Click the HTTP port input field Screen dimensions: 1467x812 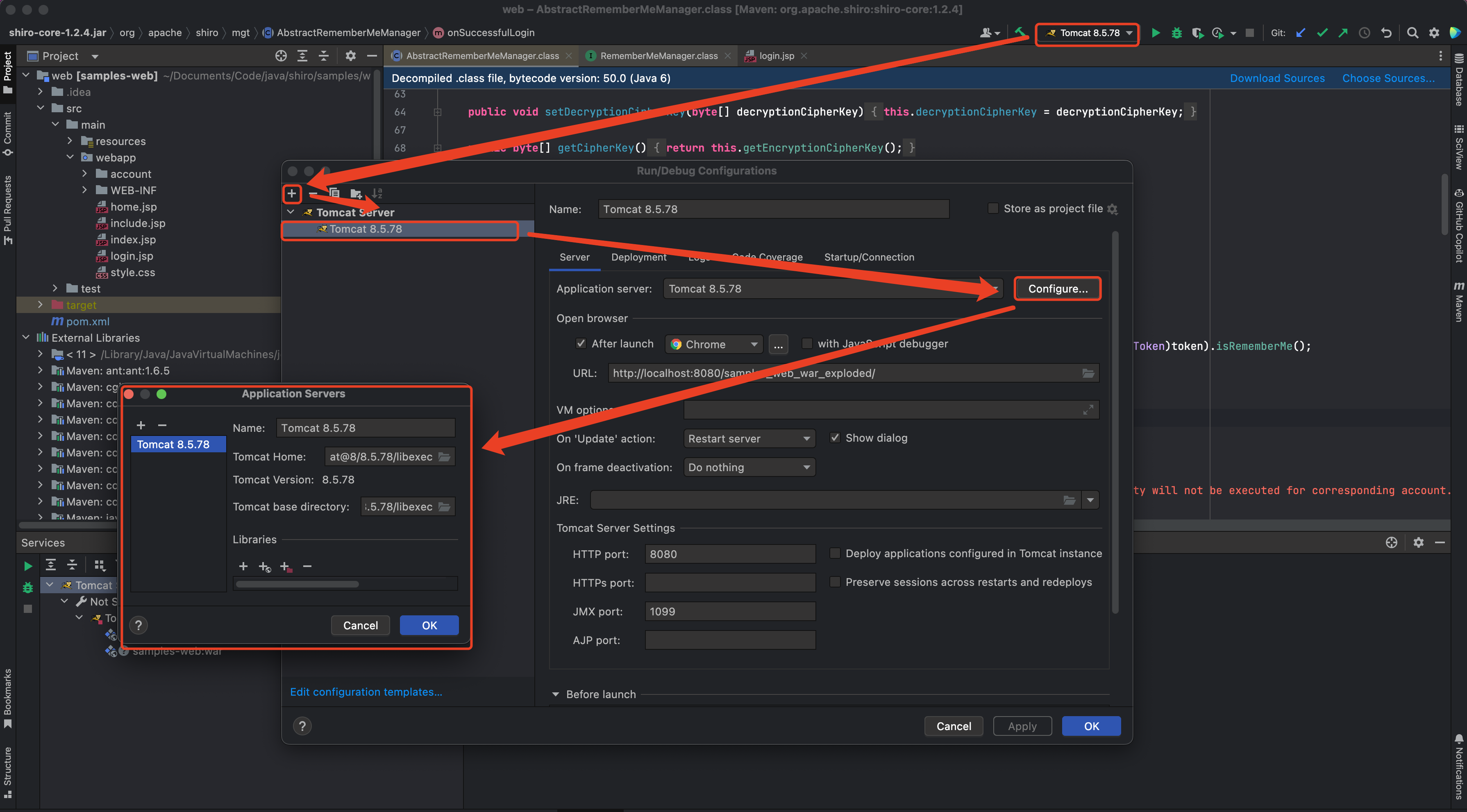(x=729, y=554)
